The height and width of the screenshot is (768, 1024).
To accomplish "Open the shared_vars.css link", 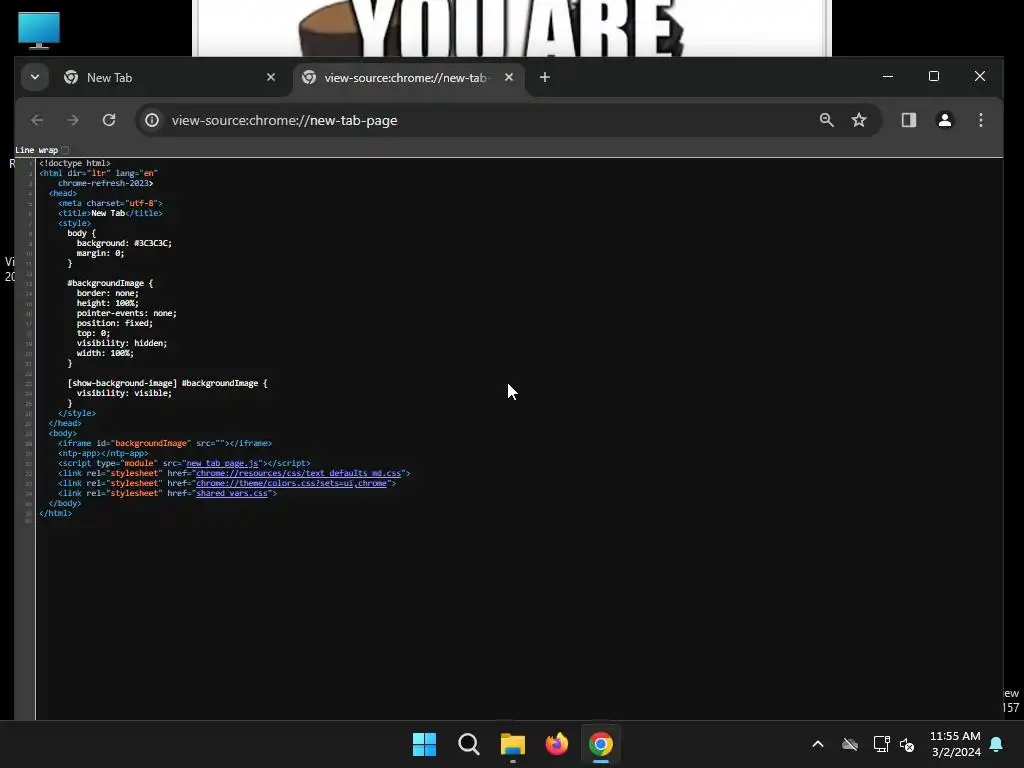I will pos(232,493).
